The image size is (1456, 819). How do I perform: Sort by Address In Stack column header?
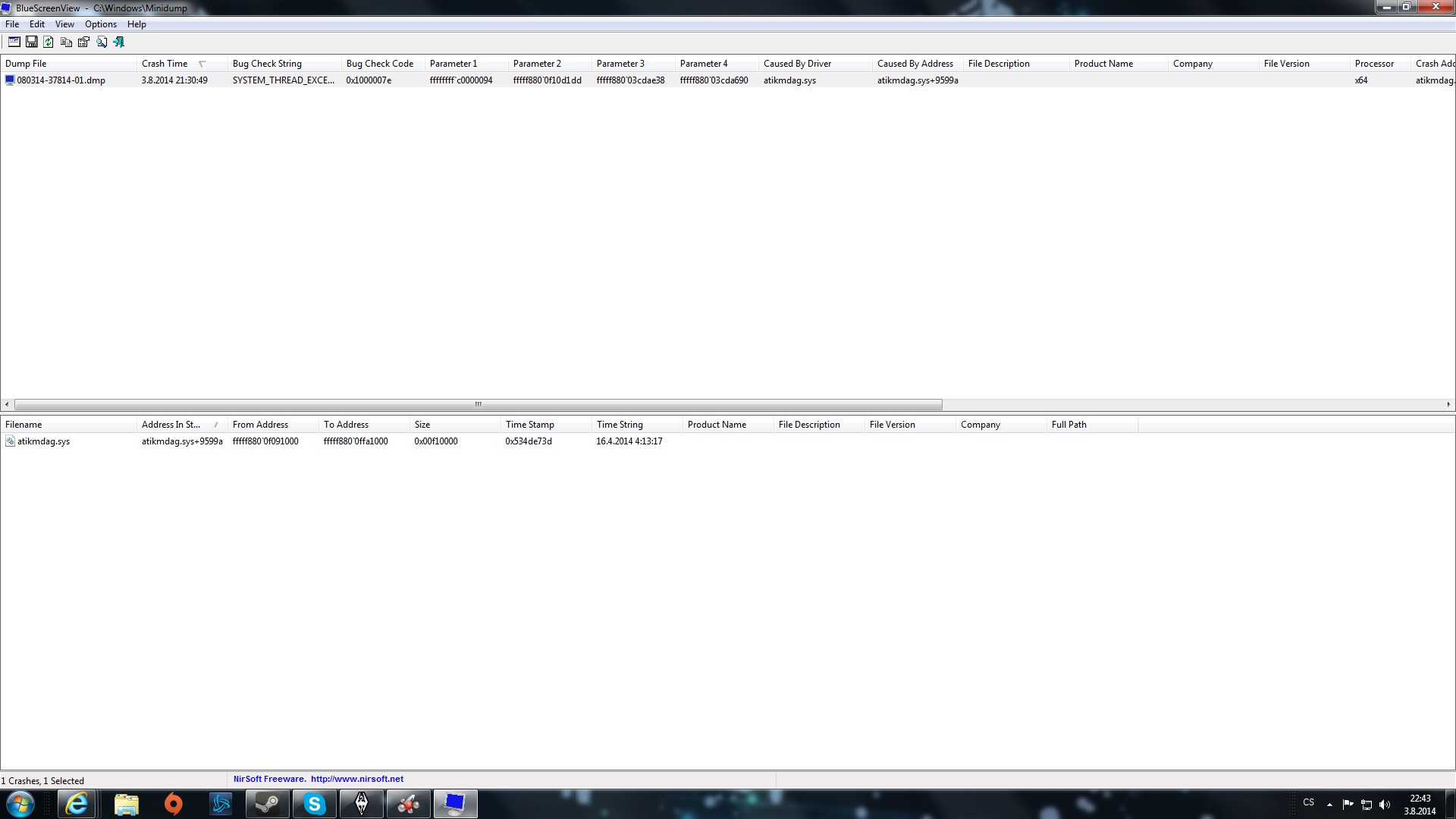coord(171,425)
